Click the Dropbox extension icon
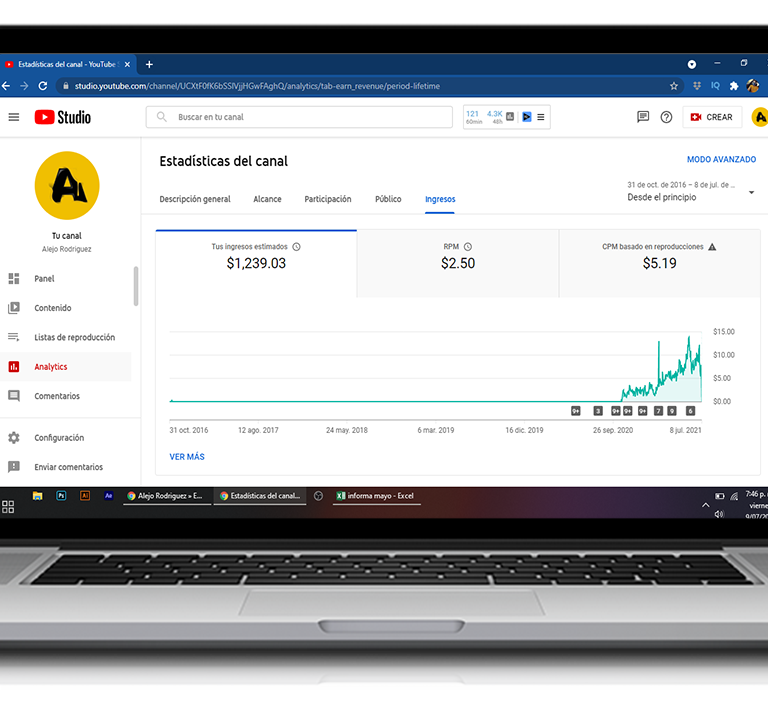768x720 pixels. pos(697,86)
